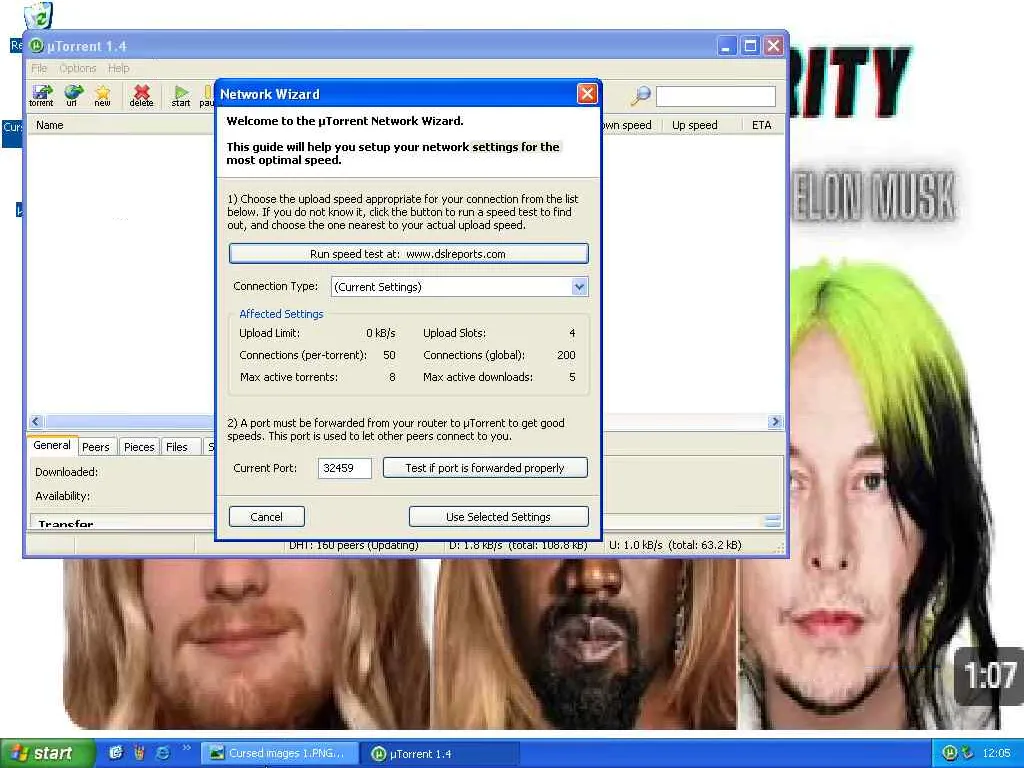Click the Cursed images 1.PNG taskbar button

coord(279,753)
